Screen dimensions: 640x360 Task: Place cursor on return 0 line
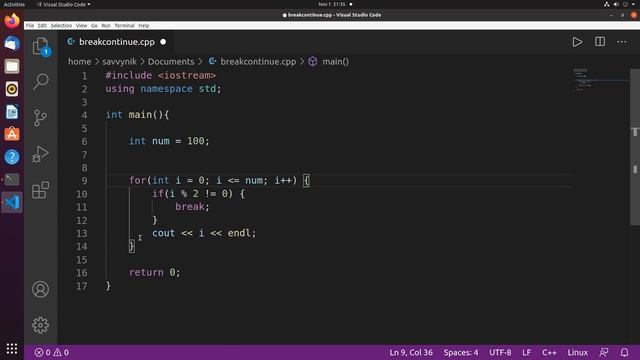coord(154,272)
